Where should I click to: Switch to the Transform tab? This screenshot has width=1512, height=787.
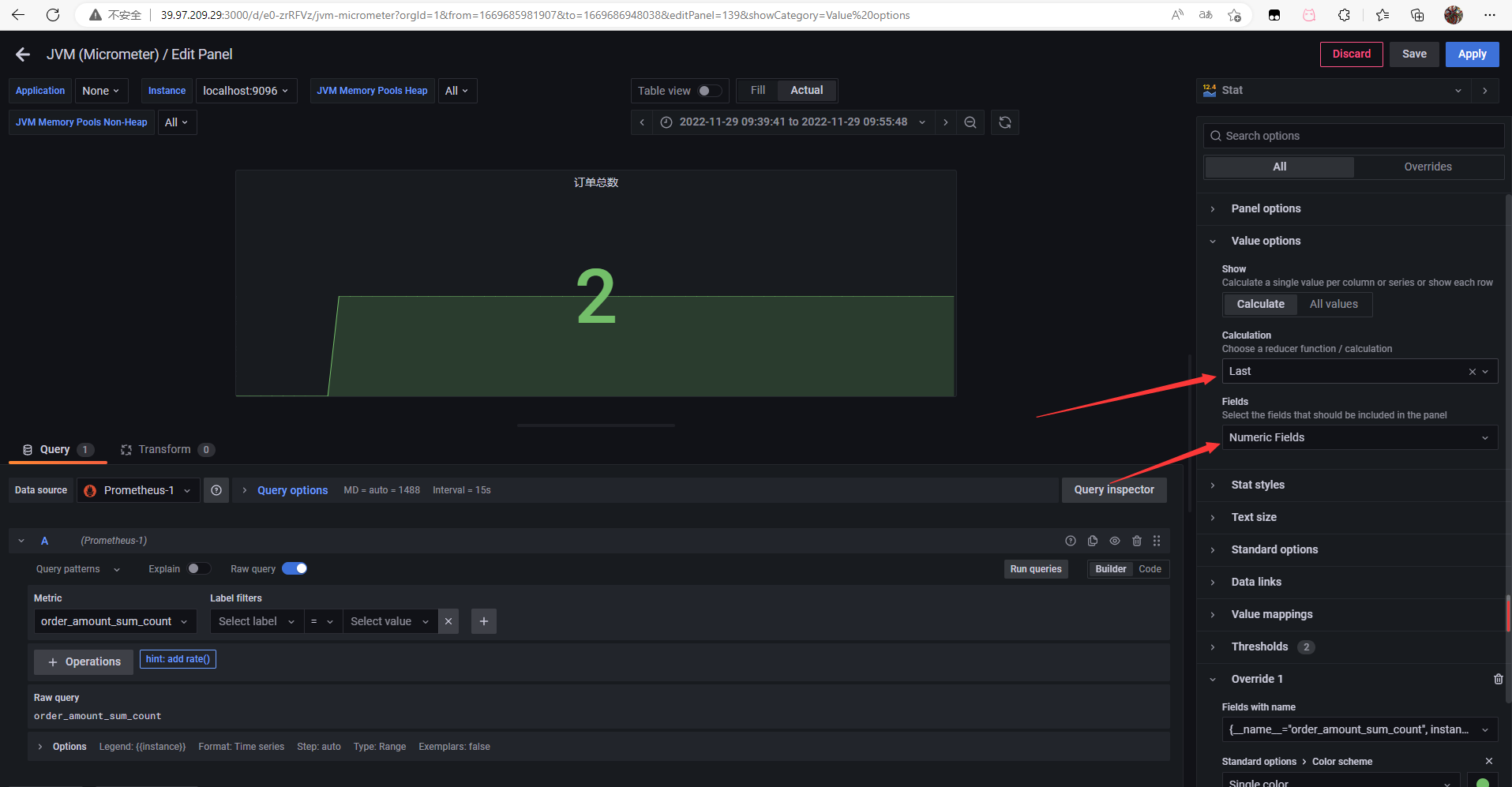(x=167, y=449)
